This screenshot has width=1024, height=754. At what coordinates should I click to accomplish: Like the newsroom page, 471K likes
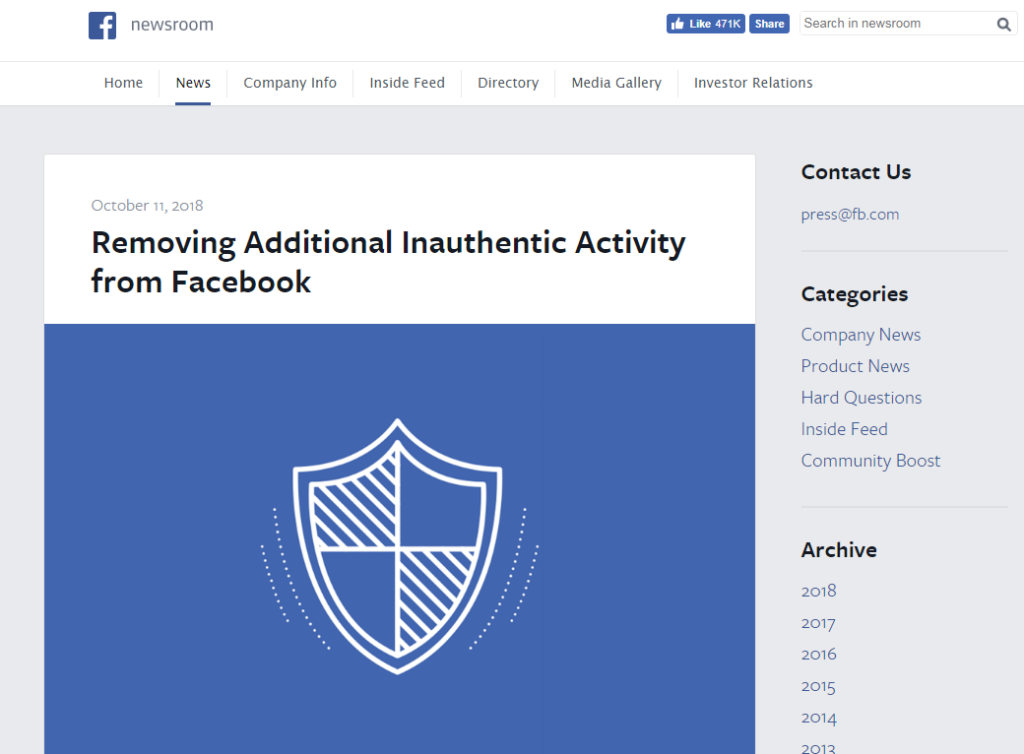pos(705,24)
